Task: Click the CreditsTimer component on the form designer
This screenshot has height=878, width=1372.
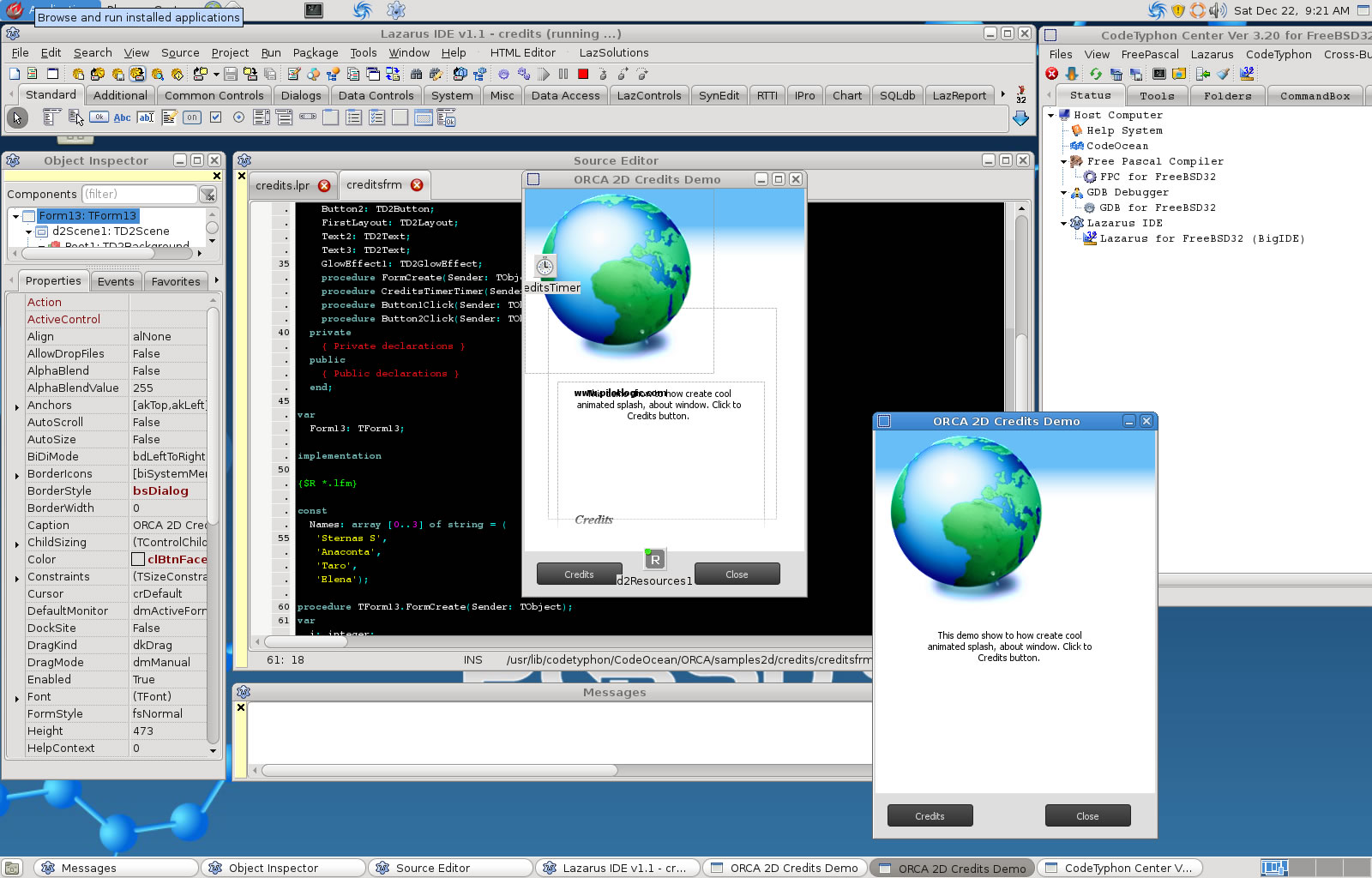Action: coord(545,266)
